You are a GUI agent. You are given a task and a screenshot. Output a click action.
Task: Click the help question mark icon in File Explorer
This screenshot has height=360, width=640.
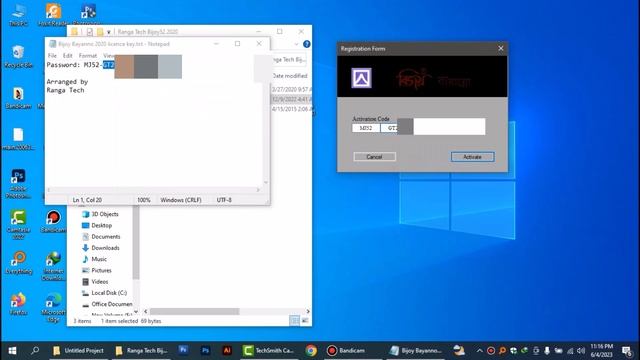[x=307, y=44]
